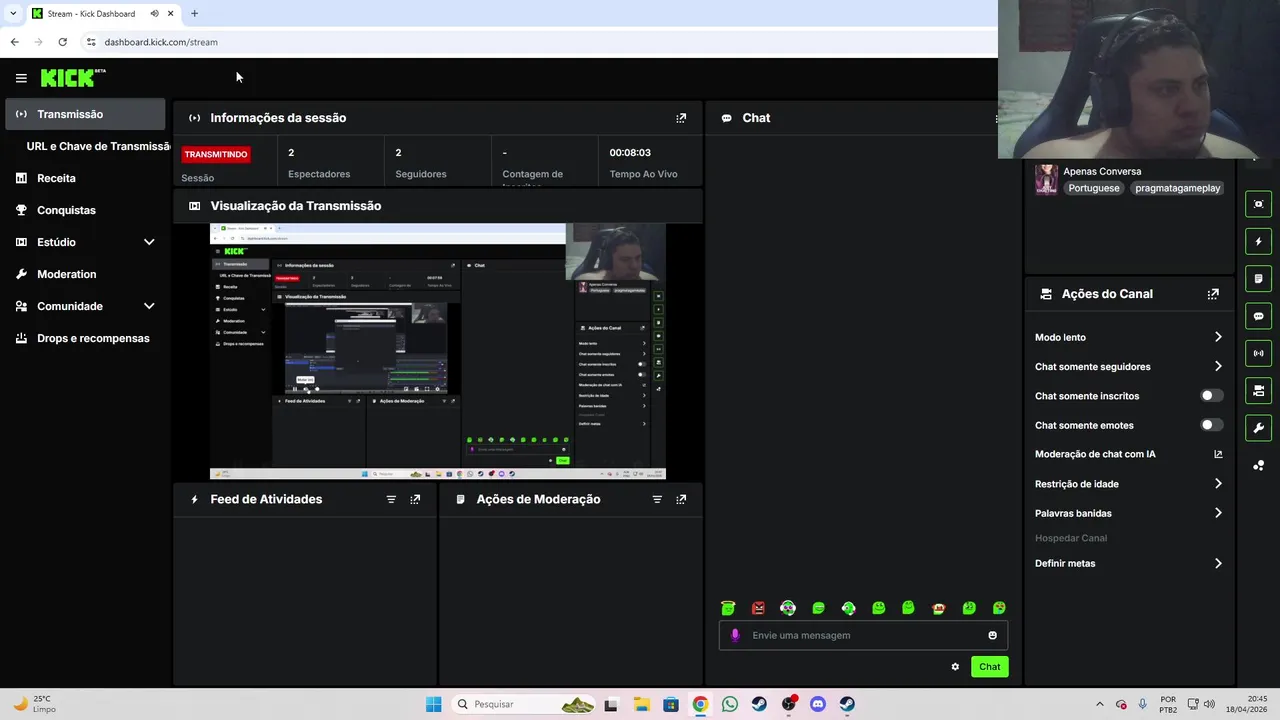Toggle Chat somente inscritos switch

(x=1211, y=396)
